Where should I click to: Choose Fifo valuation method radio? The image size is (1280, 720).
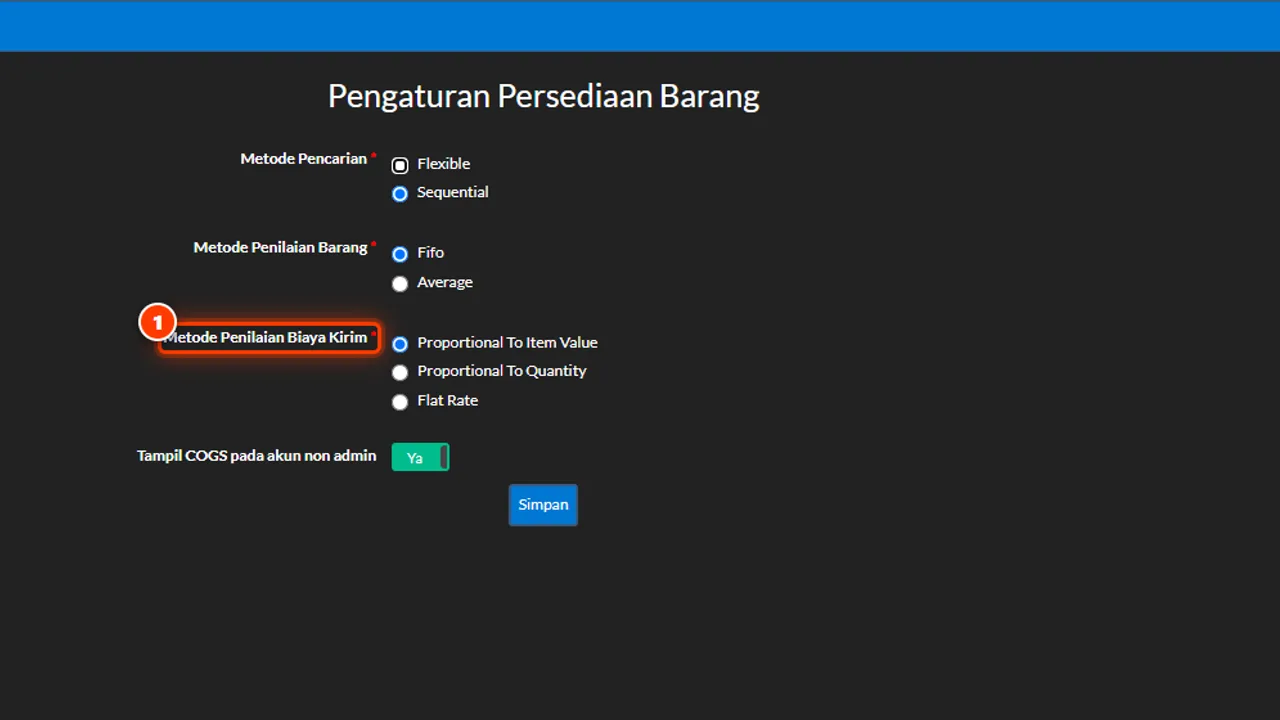pos(400,254)
